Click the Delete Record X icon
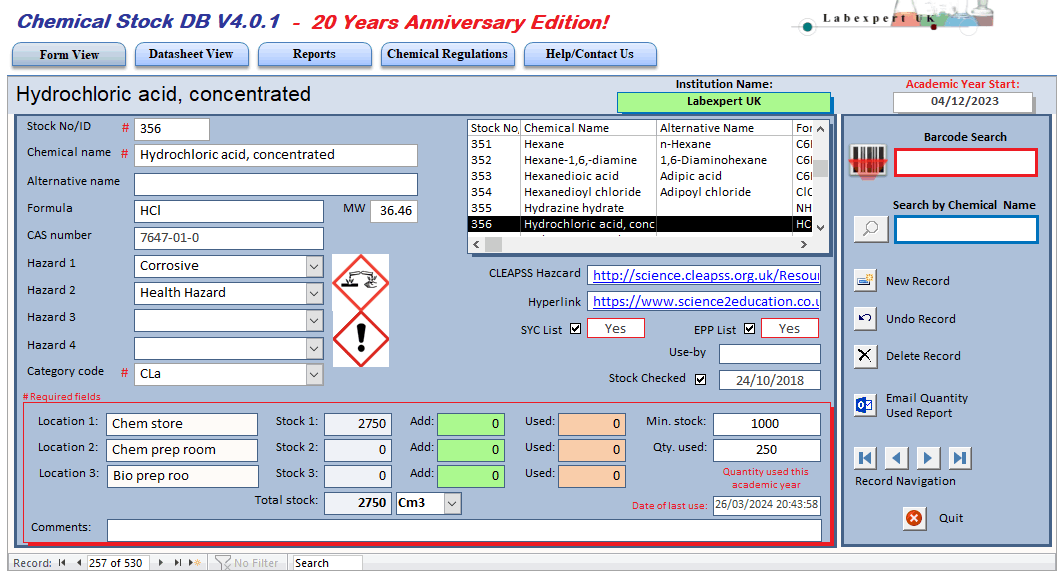The height and width of the screenshot is (577, 1062). pyautogui.click(x=865, y=356)
